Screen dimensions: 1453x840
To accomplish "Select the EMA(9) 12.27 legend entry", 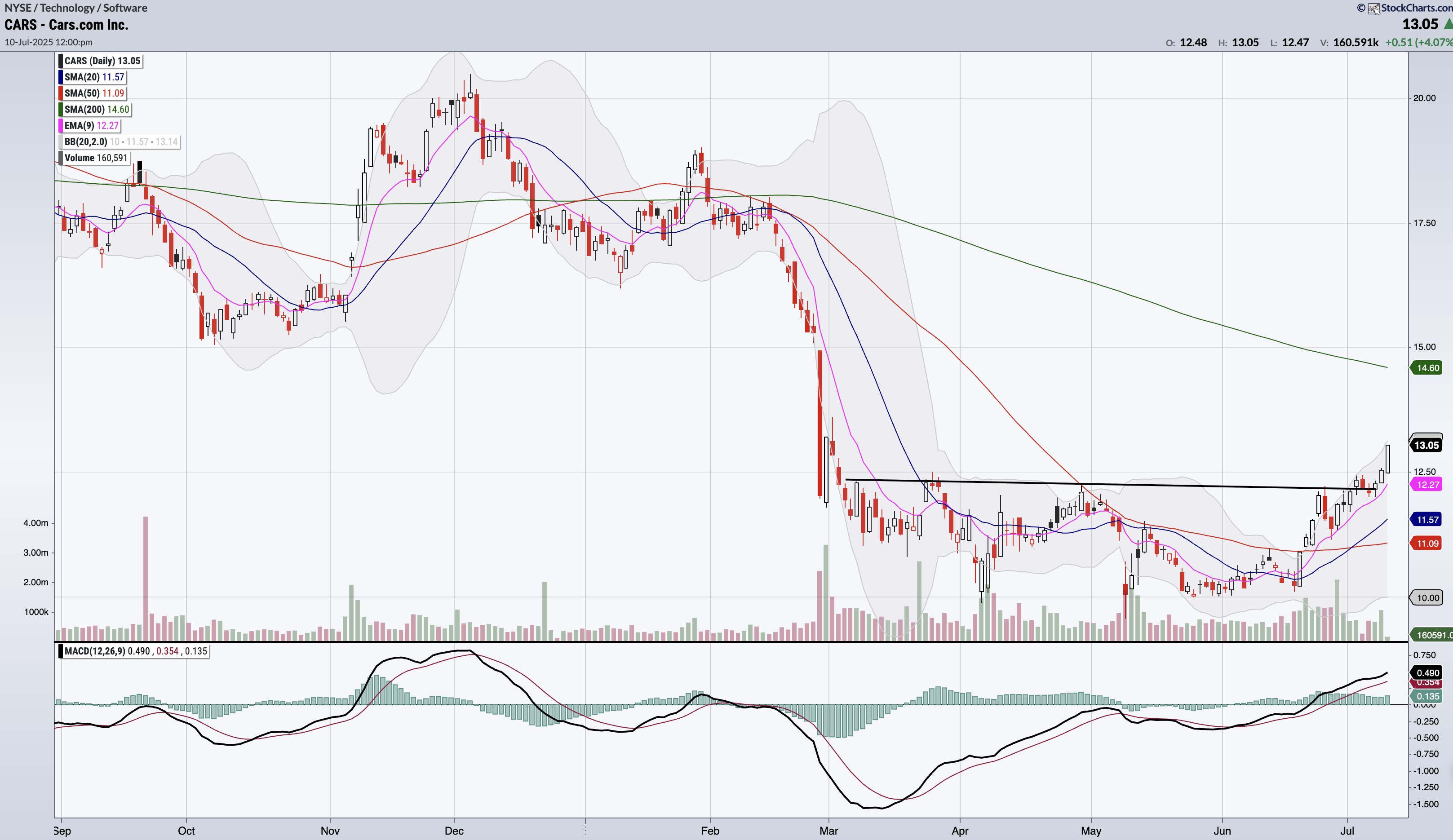I will tap(89, 125).
